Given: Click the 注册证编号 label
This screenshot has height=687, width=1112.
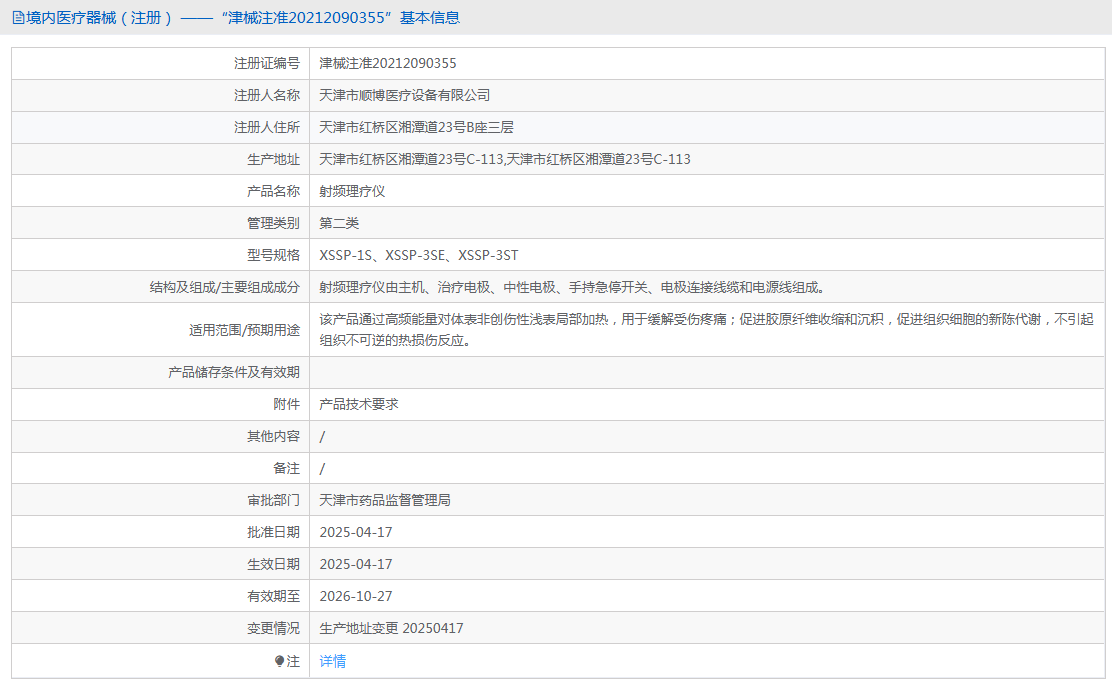Looking at the screenshot, I should point(267,63).
